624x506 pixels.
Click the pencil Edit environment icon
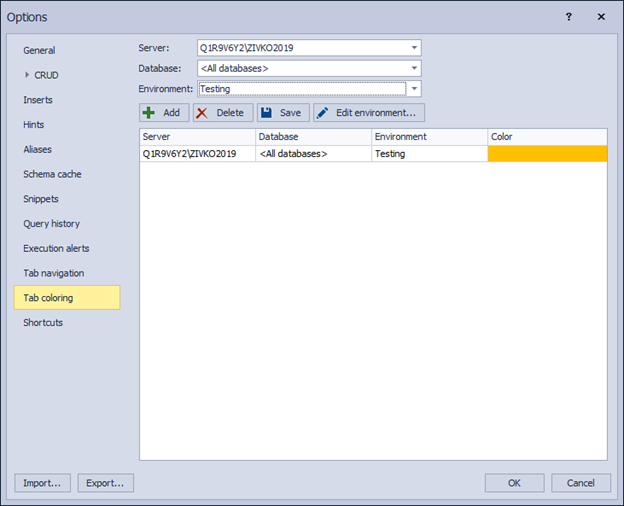click(x=322, y=113)
